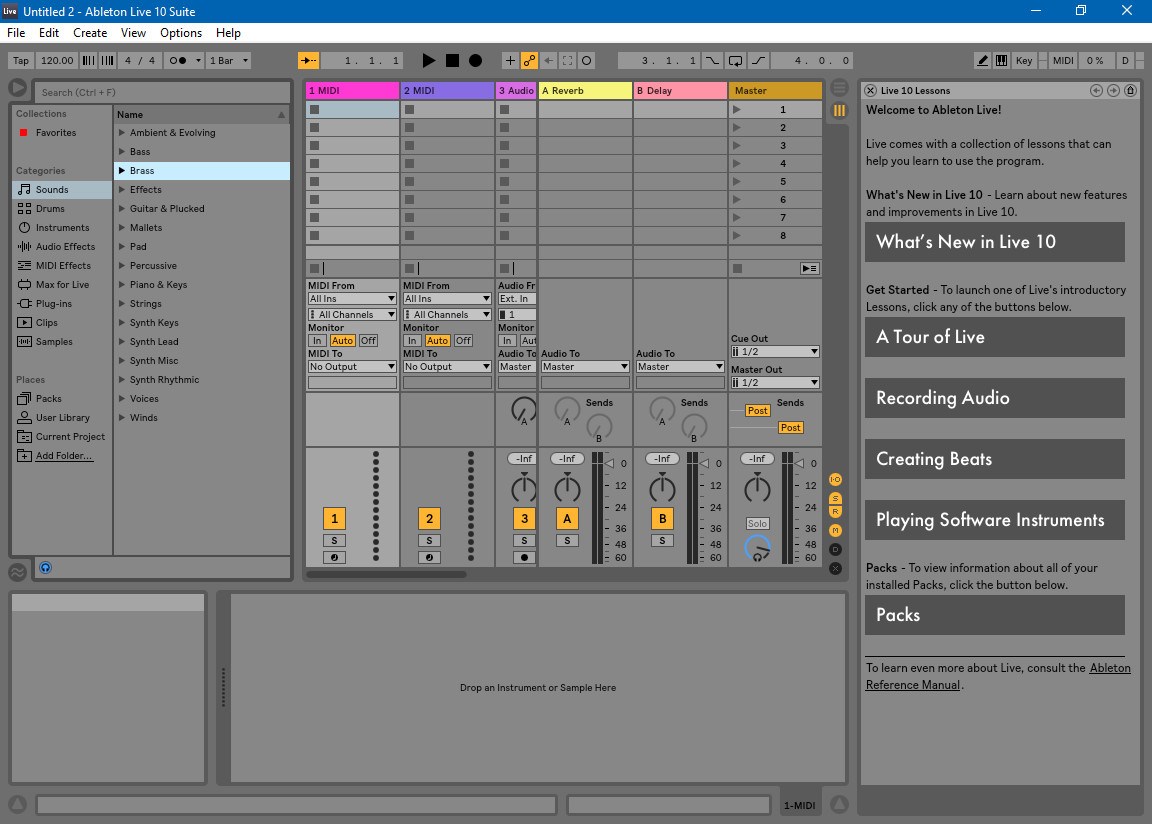Click the Master track volume fader handle
This screenshot has width=1152, height=824.
pyautogui.click(x=800, y=464)
